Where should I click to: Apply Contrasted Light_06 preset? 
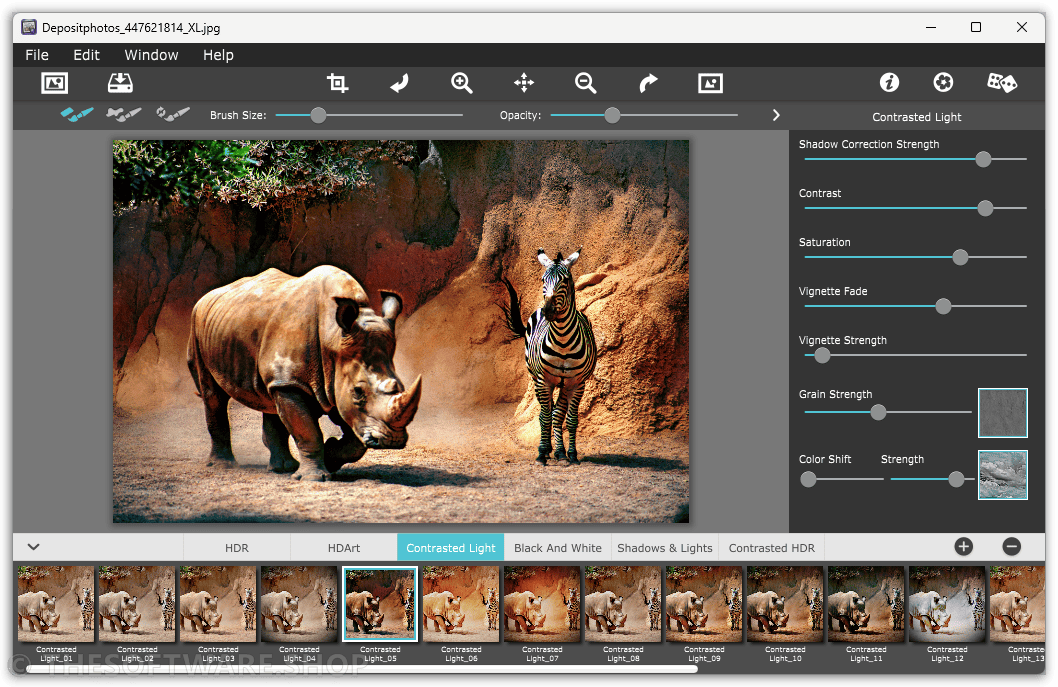click(461, 604)
